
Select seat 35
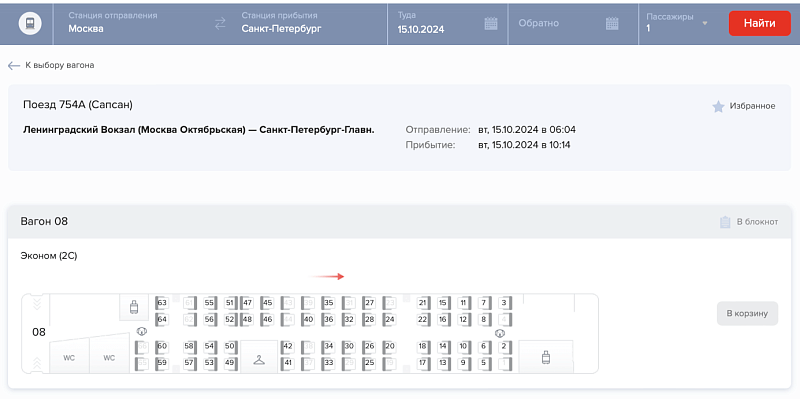(328, 303)
